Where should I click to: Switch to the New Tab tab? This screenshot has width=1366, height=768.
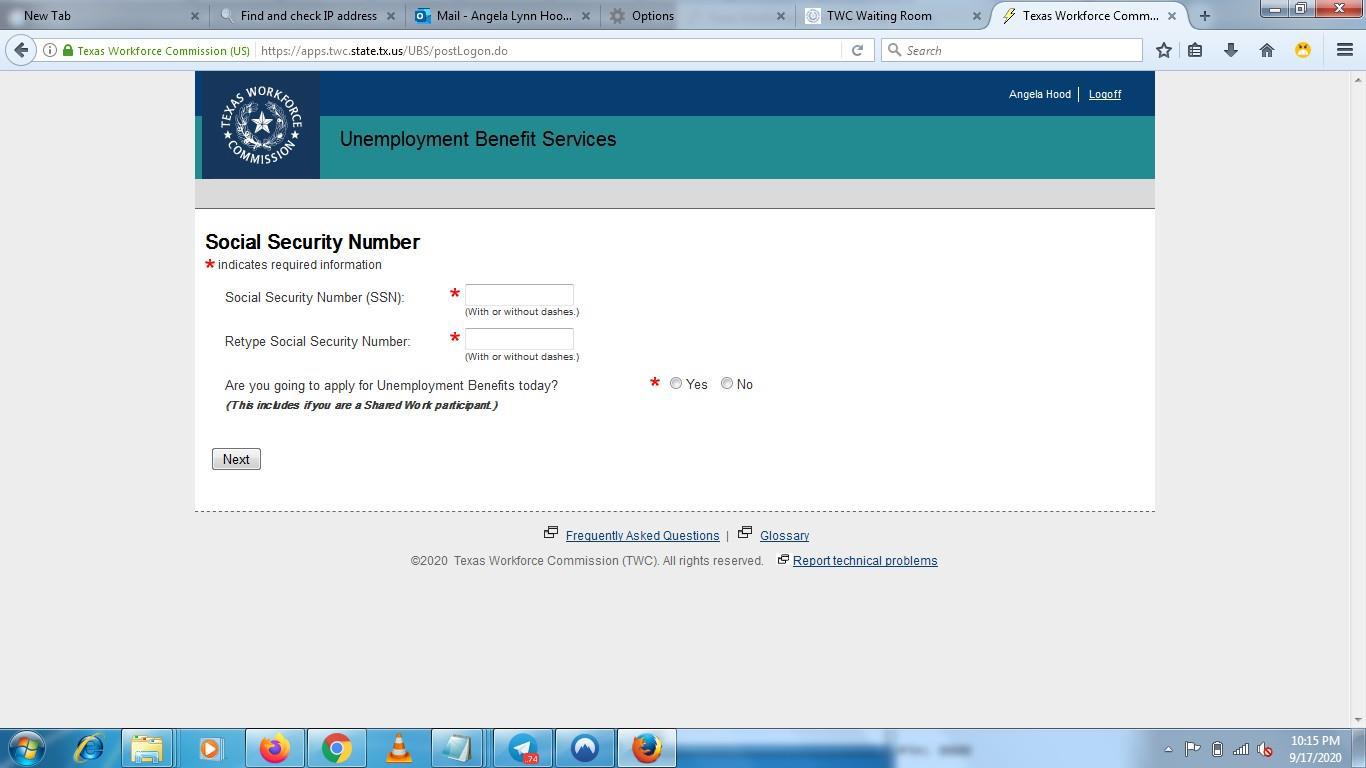105,15
